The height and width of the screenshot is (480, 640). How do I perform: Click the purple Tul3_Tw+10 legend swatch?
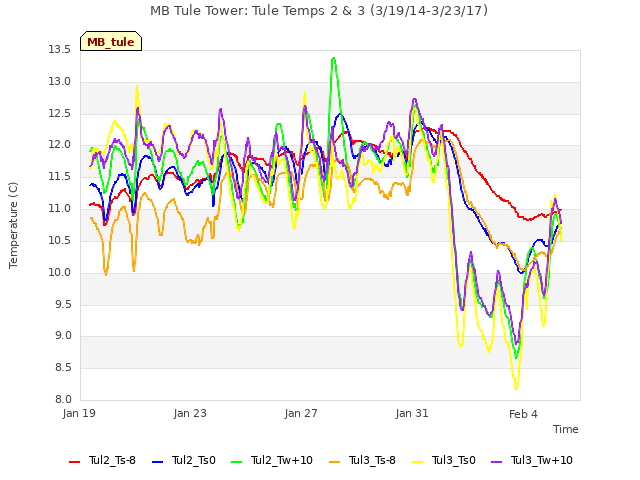tap(497, 462)
